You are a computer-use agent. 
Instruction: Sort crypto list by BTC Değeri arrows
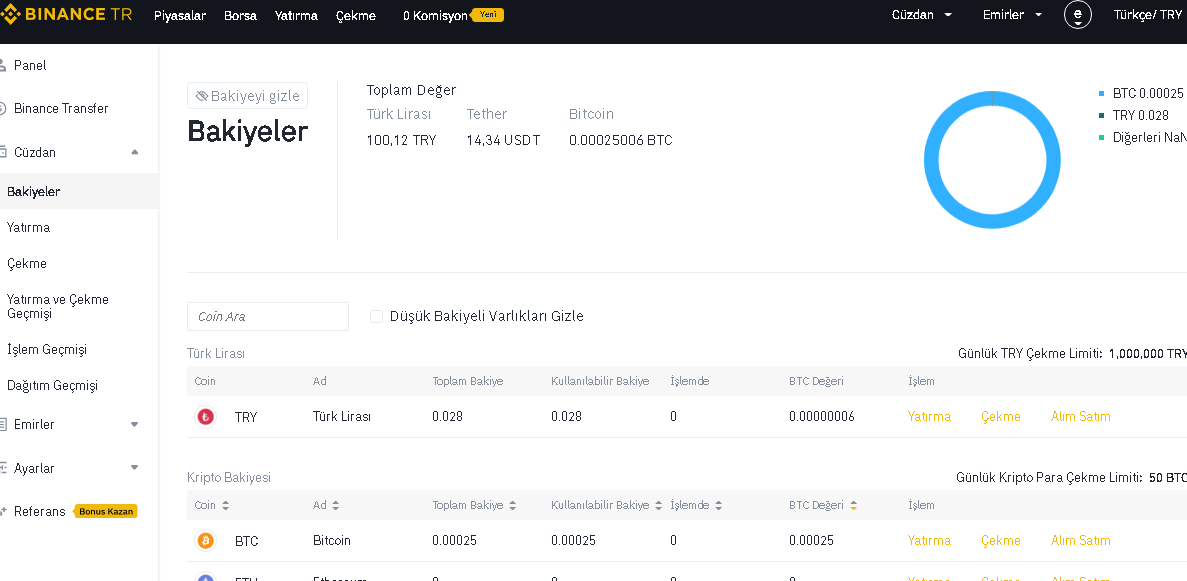coord(853,505)
